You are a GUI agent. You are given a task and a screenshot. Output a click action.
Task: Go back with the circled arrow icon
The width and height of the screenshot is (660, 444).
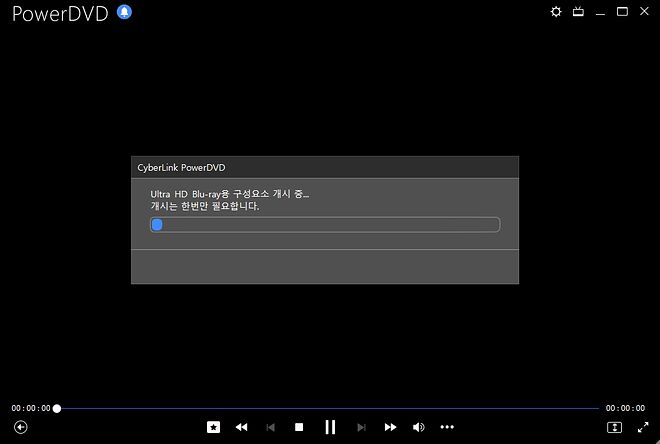click(21, 427)
